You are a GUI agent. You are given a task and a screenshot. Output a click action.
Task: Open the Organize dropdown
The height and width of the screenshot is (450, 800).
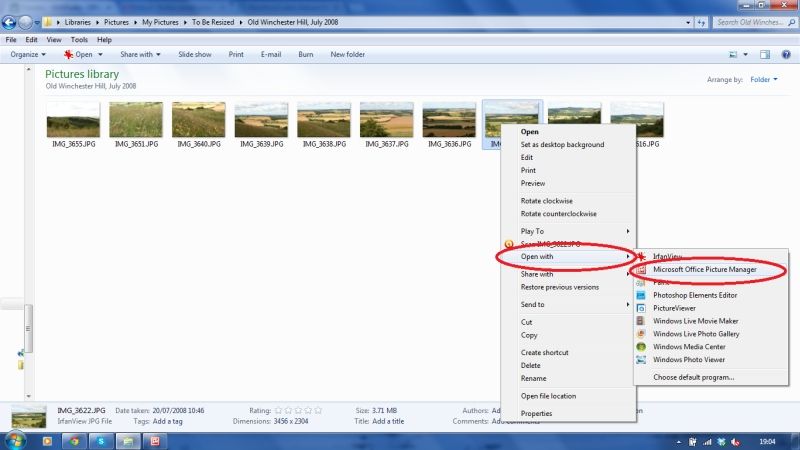(x=28, y=54)
